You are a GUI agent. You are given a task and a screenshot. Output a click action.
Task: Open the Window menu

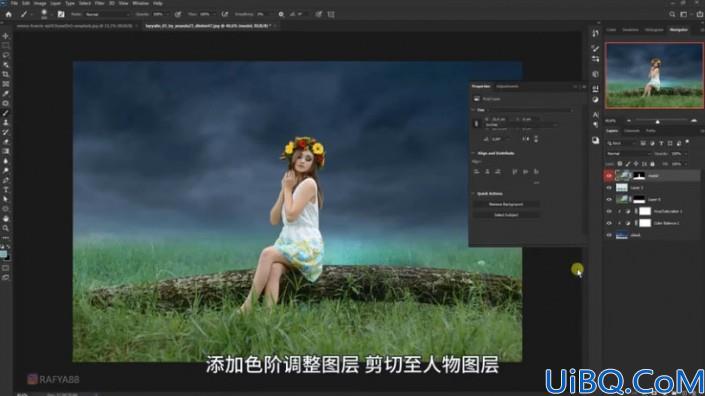pos(140,3)
